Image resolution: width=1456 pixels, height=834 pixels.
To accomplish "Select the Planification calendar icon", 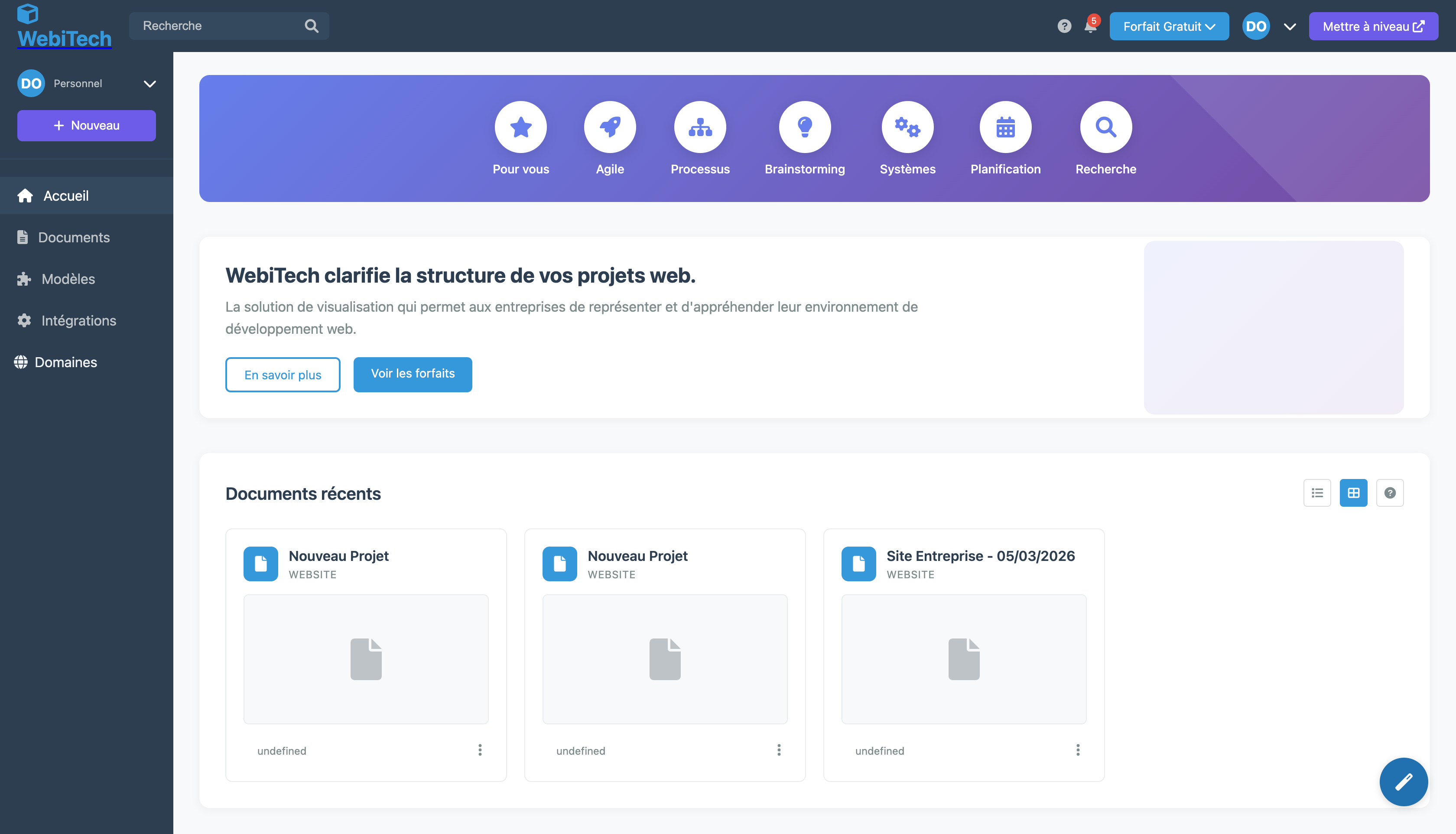I will click(x=1005, y=127).
